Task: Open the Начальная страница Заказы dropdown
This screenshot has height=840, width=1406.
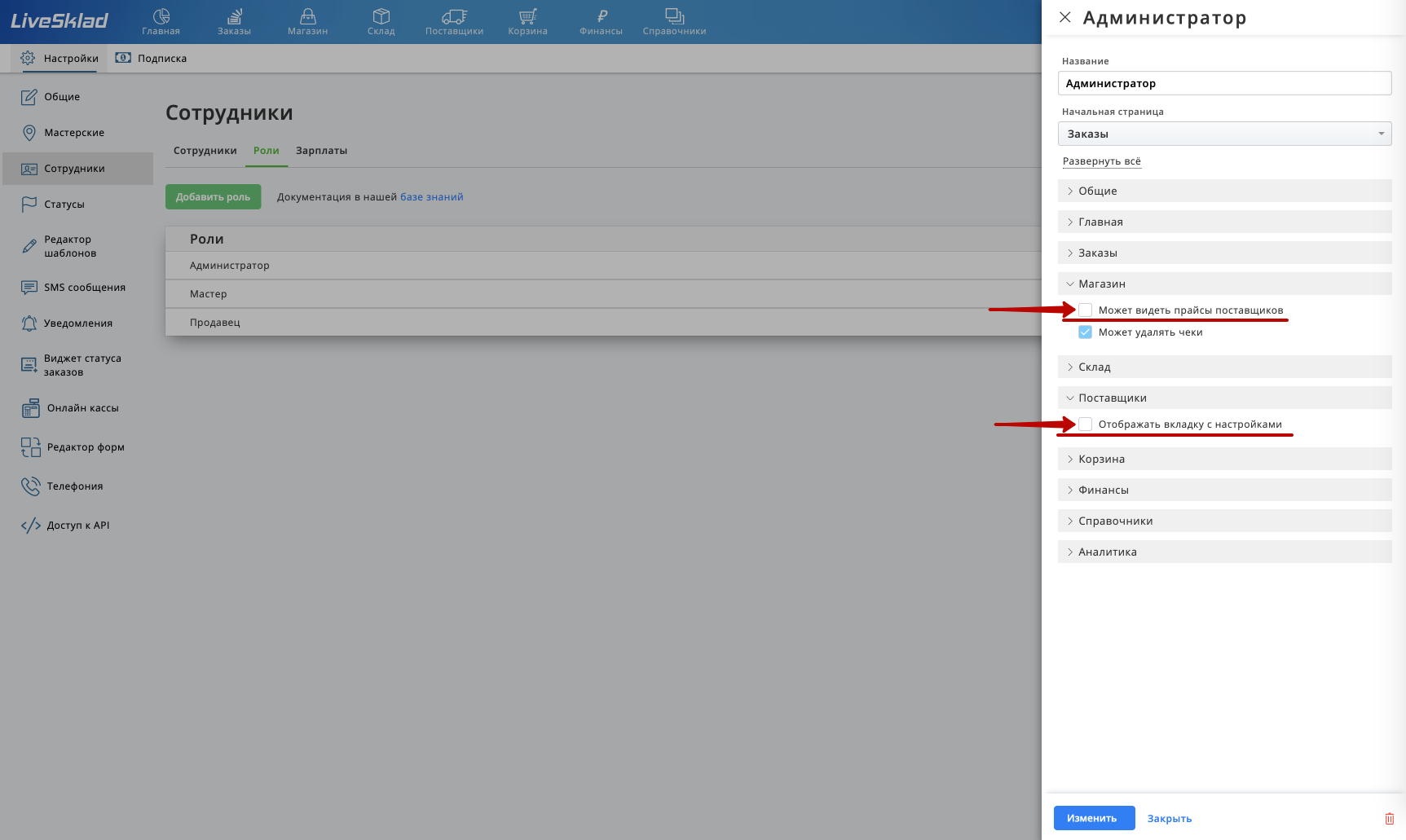Action: (1225, 134)
